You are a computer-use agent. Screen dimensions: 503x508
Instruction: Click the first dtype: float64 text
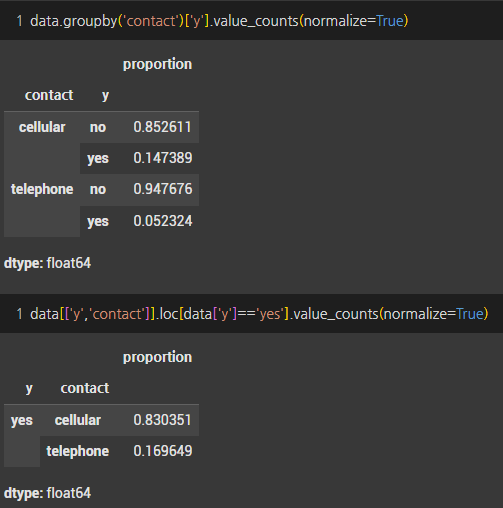47,263
